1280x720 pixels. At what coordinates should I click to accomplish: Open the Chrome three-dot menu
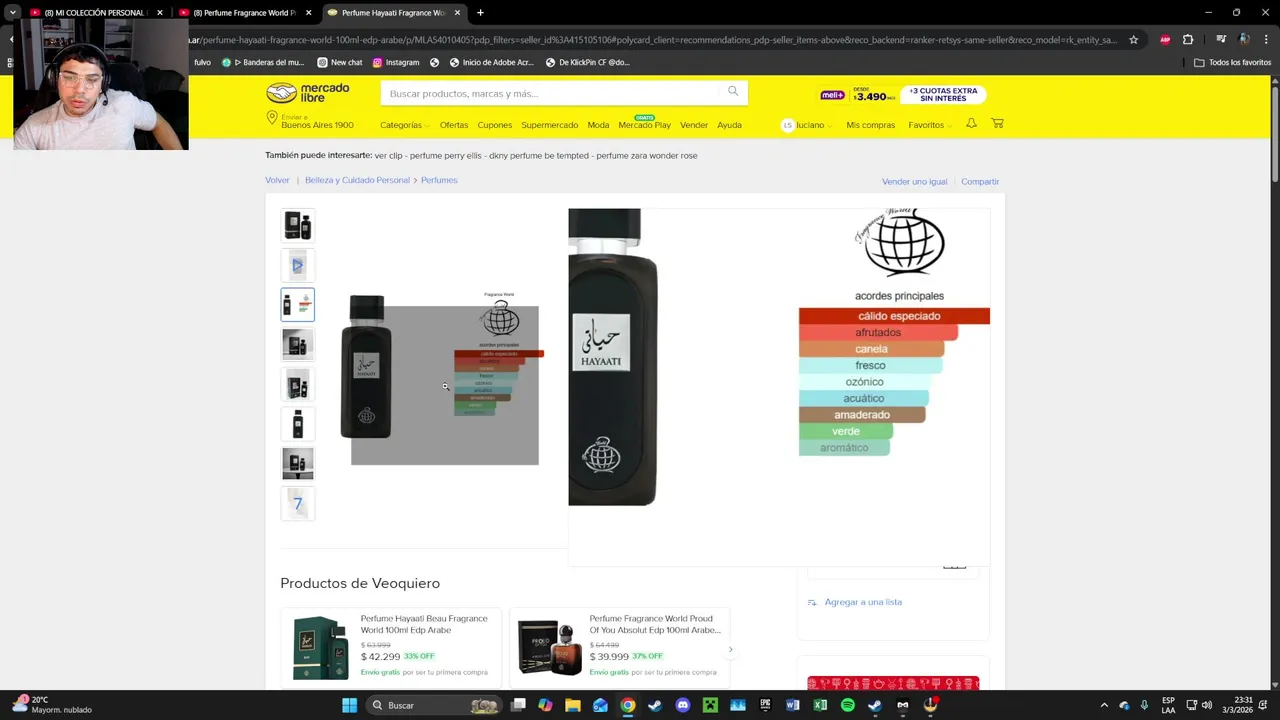click(x=1267, y=40)
